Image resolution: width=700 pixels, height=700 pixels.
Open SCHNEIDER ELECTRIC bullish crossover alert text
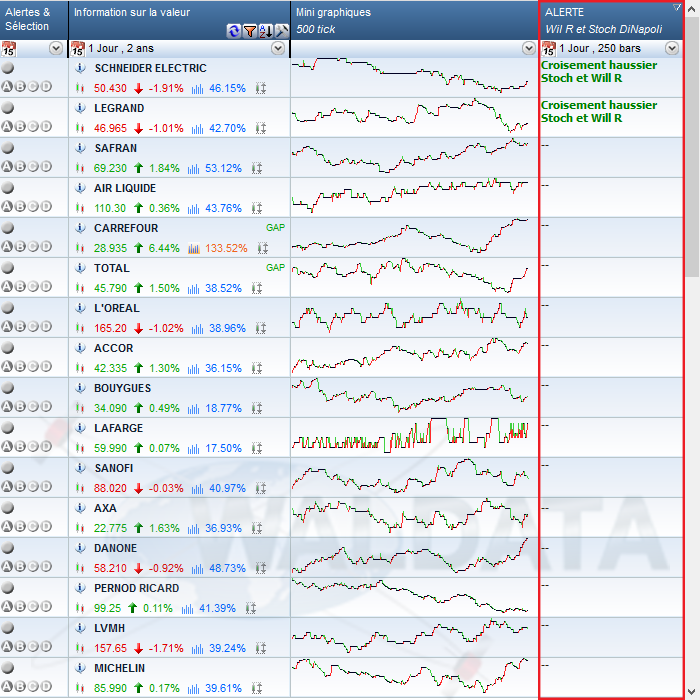pos(599,71)
